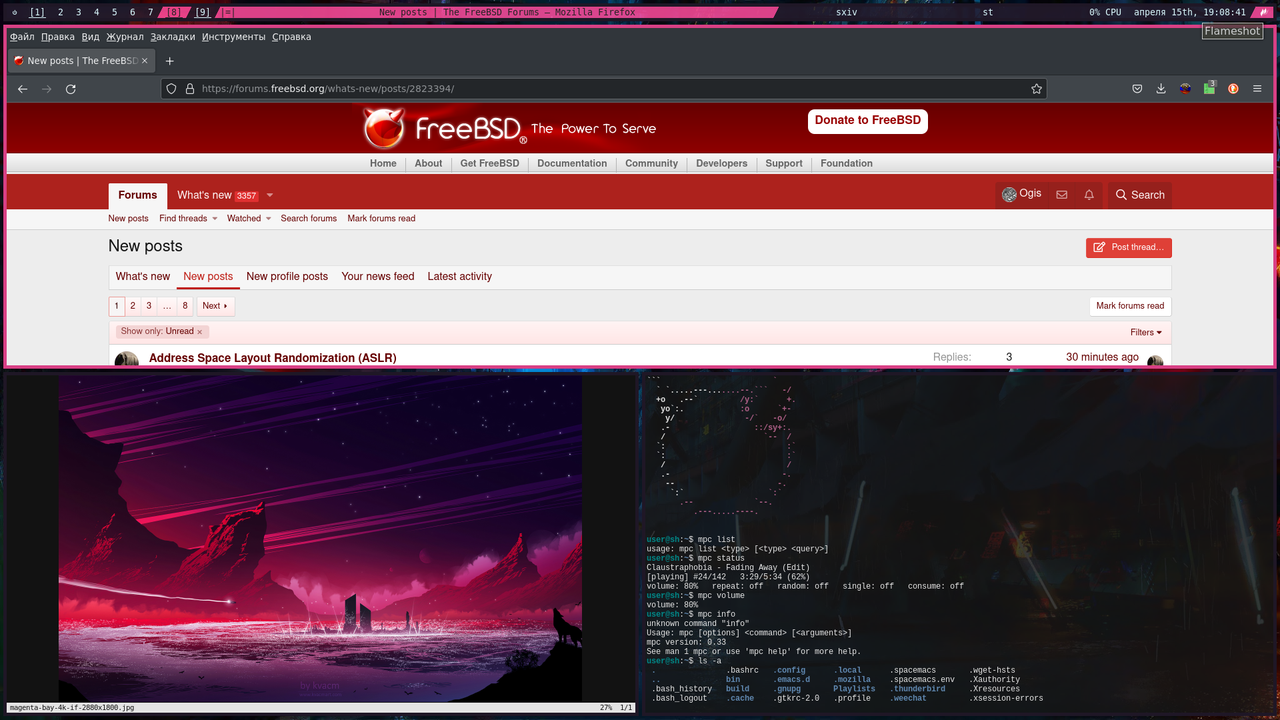Open the Pocket save icon
1280x720 pixels.
[x=1137, y=89]
